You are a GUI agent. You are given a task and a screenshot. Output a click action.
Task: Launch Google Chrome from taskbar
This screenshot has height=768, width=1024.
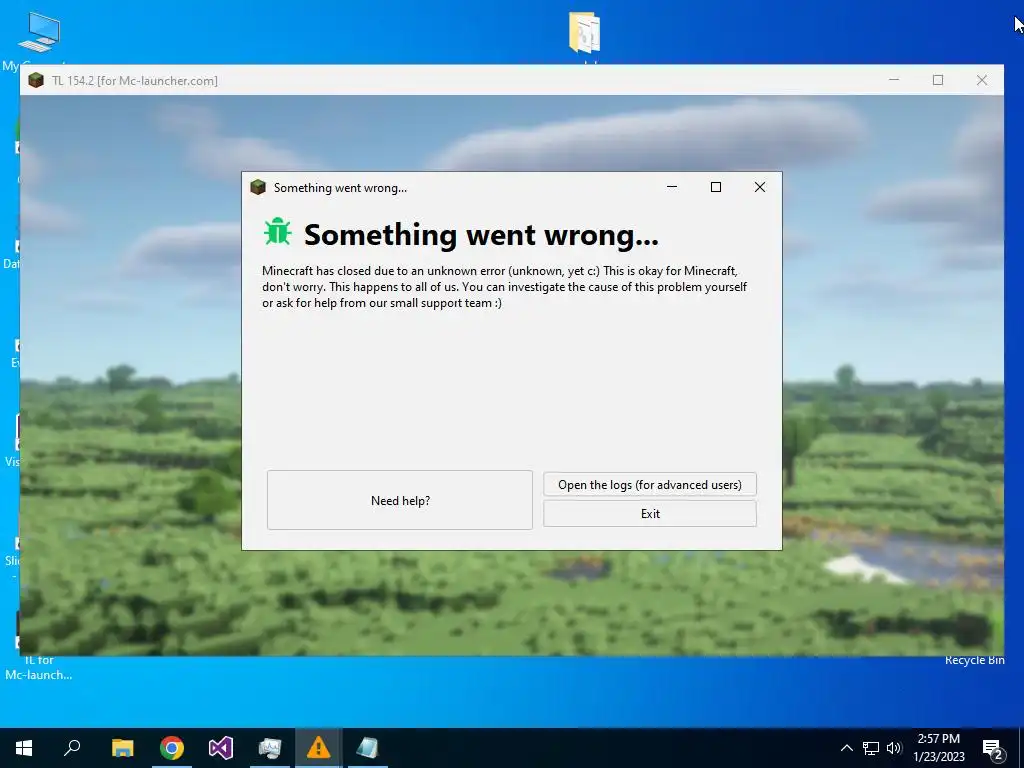[172, 748]
